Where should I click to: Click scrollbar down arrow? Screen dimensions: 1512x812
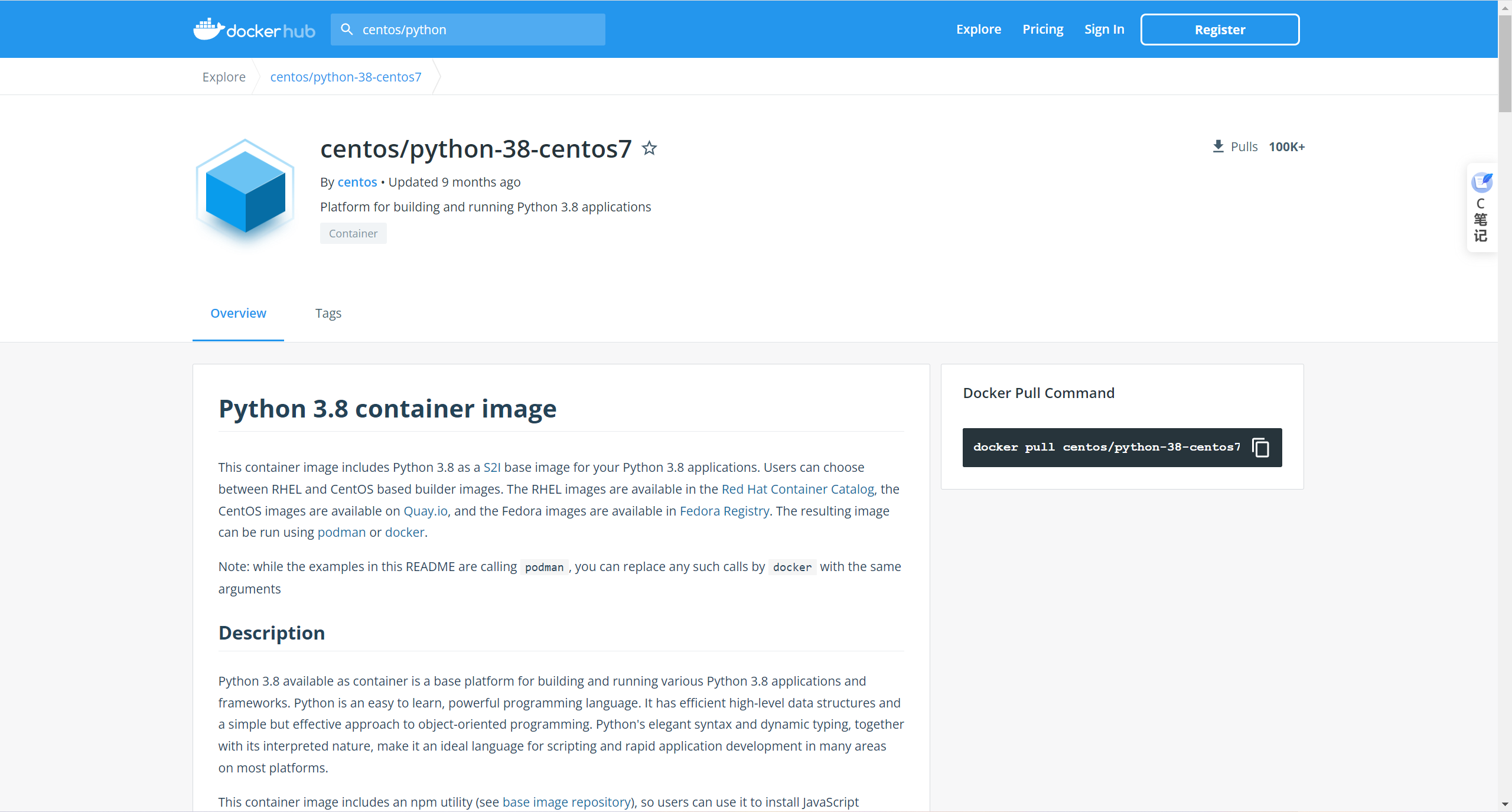coord(1505,804)
